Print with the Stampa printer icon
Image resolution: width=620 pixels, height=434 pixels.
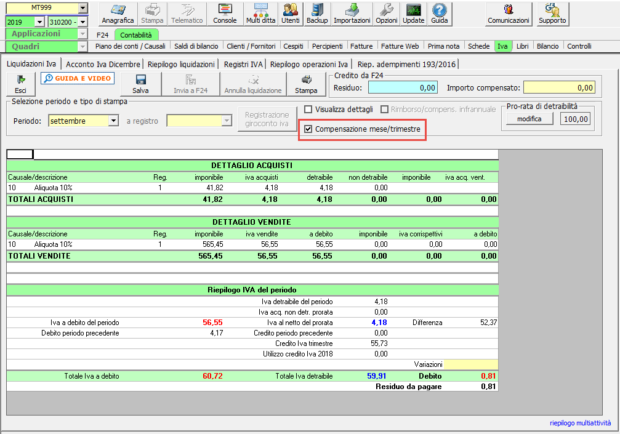[x=306, y=85]
